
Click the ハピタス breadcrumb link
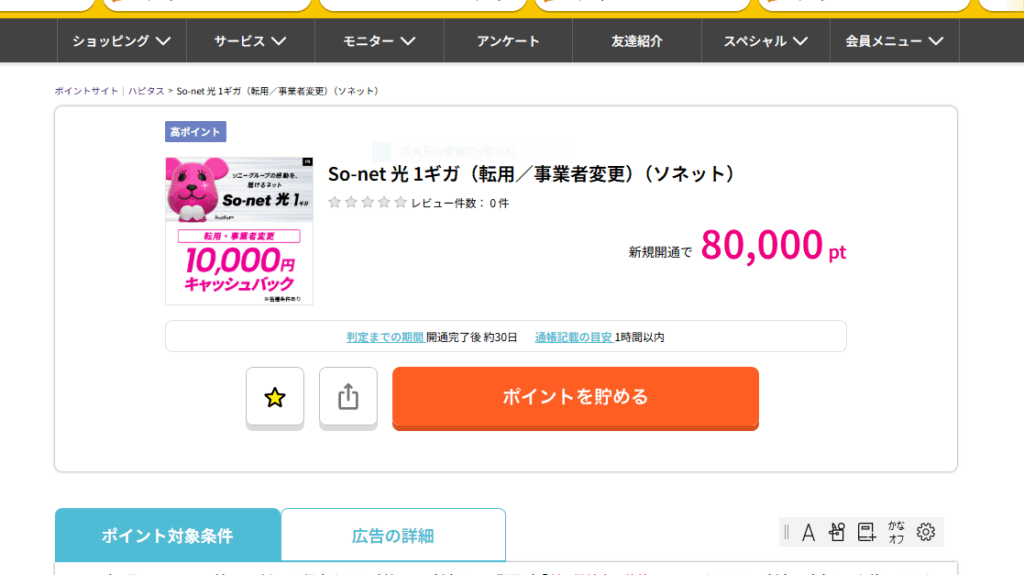[x=146, y=91]
